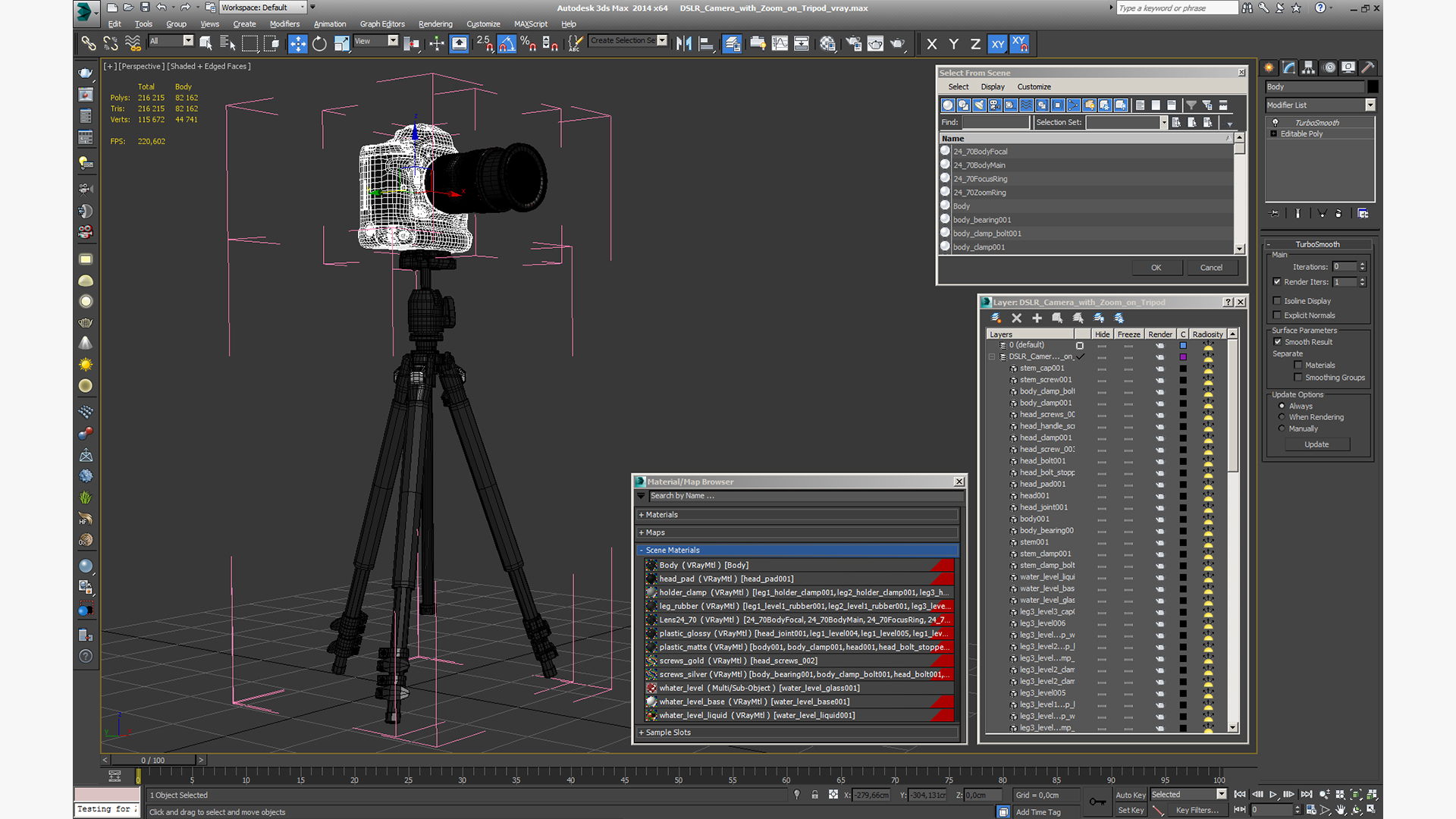This screenshot has width=1456, height=819.
Task: Click the time slider 0/100 handle
Action: (153, 760)
